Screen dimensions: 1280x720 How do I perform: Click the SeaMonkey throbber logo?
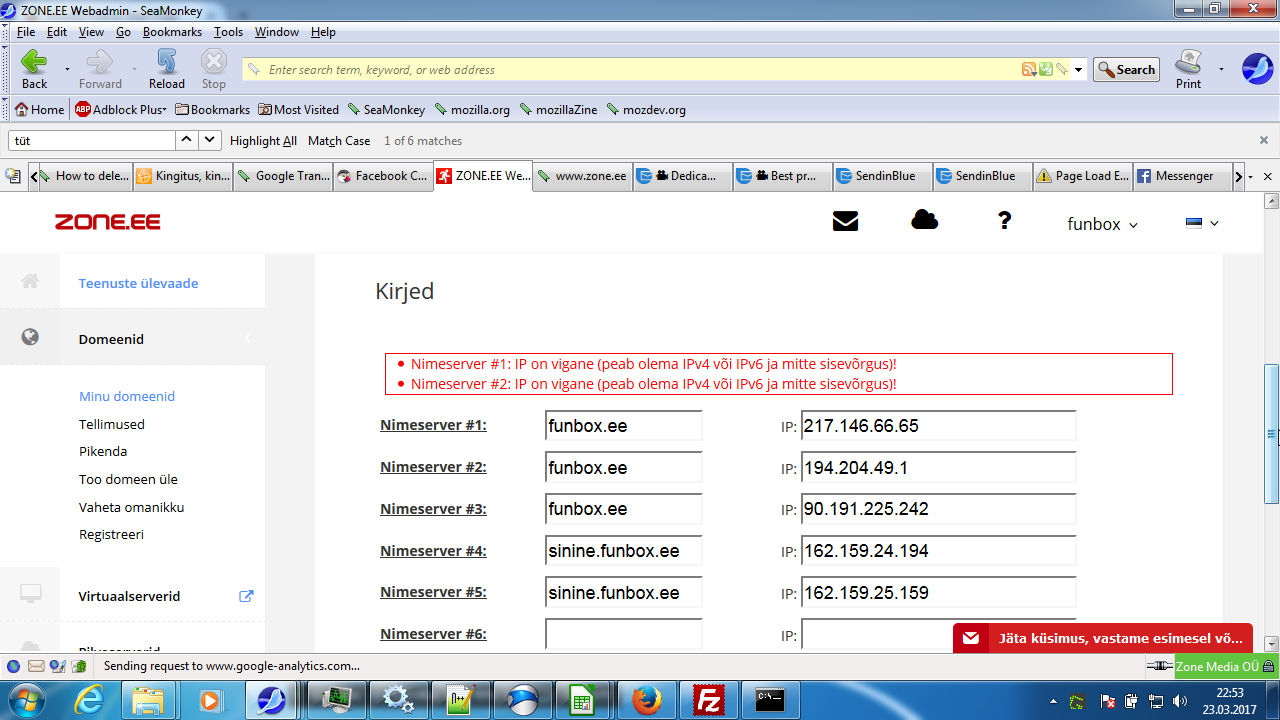tap(1257, 69)
